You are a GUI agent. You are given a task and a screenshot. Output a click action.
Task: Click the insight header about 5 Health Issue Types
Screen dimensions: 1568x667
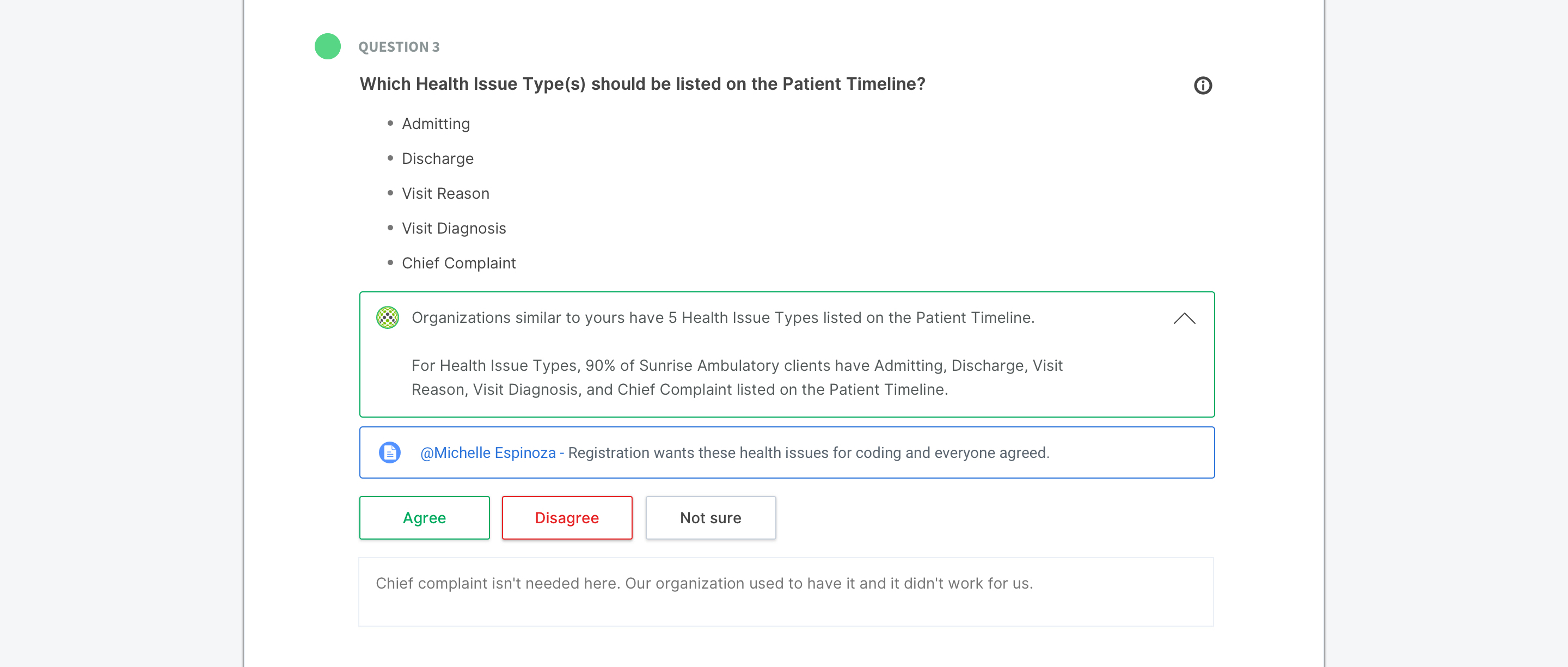click(x=723, y=317)
